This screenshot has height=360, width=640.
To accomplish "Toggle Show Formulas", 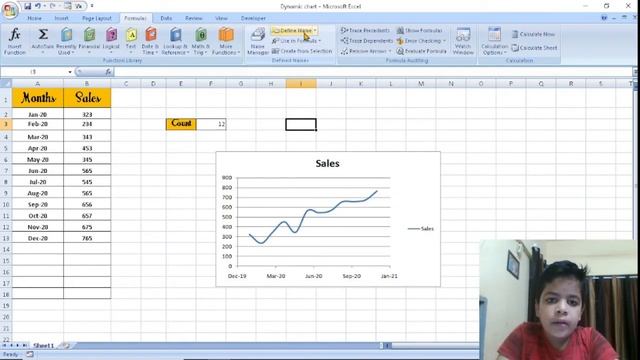I will (420, 31).
